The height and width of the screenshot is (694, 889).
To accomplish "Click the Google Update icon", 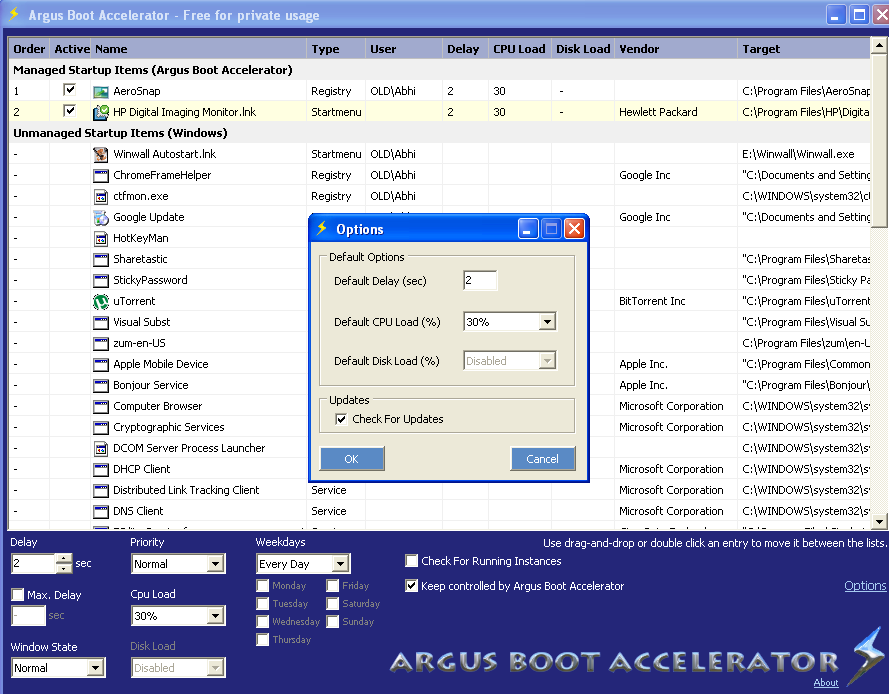I will coord(101,217).
